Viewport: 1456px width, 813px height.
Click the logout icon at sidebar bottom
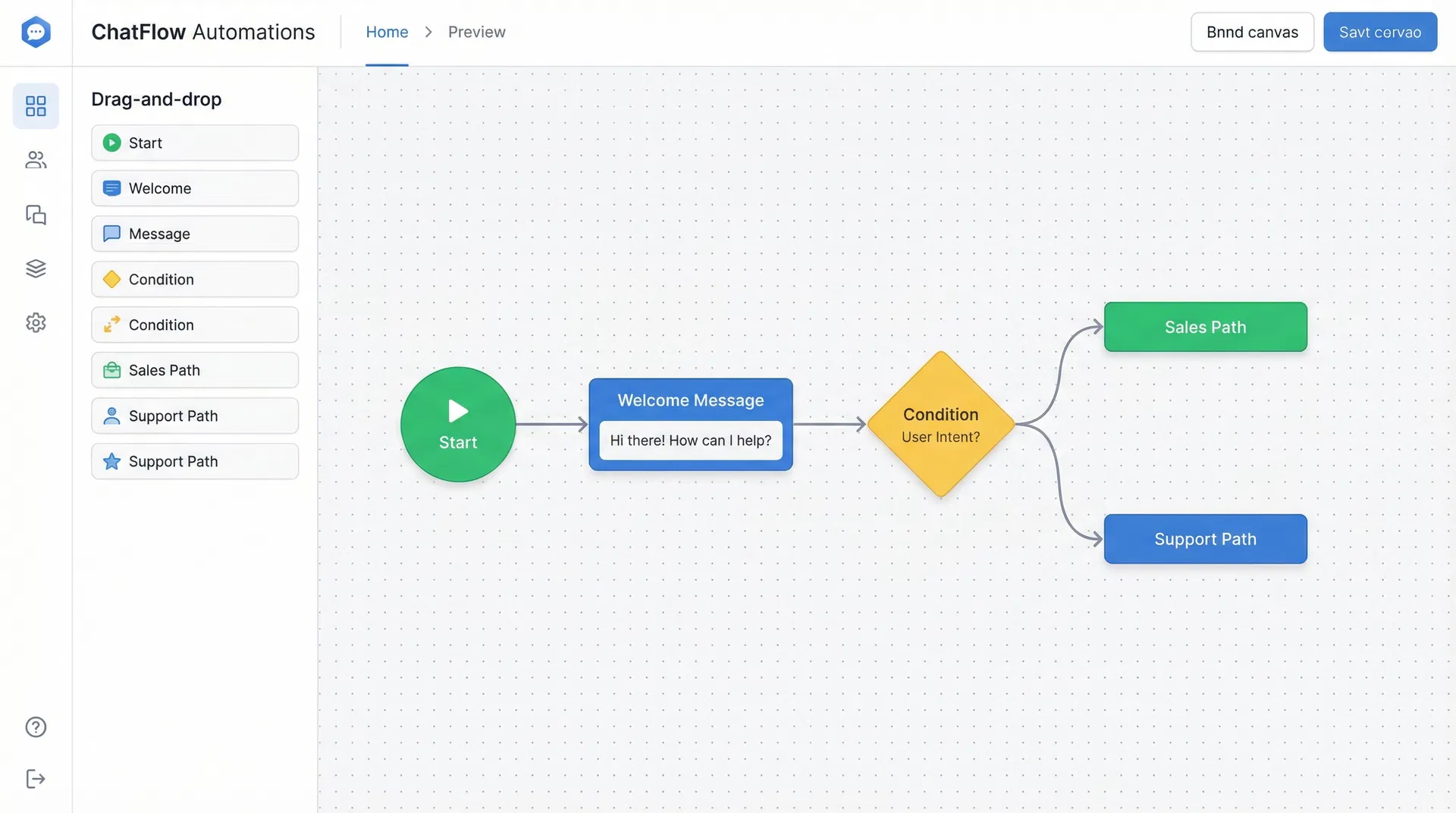point(36,778)
